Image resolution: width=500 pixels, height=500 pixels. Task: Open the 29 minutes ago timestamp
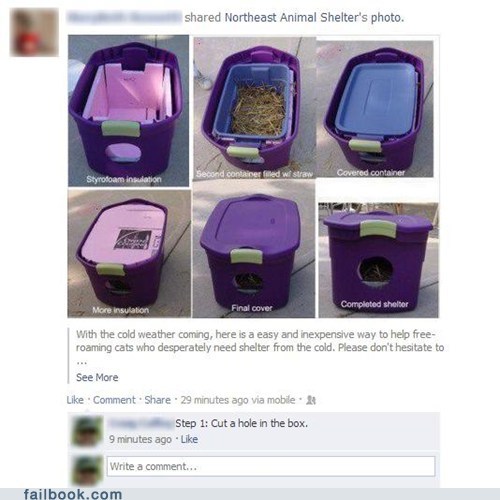pyautogui.click(x=238, y=400)
